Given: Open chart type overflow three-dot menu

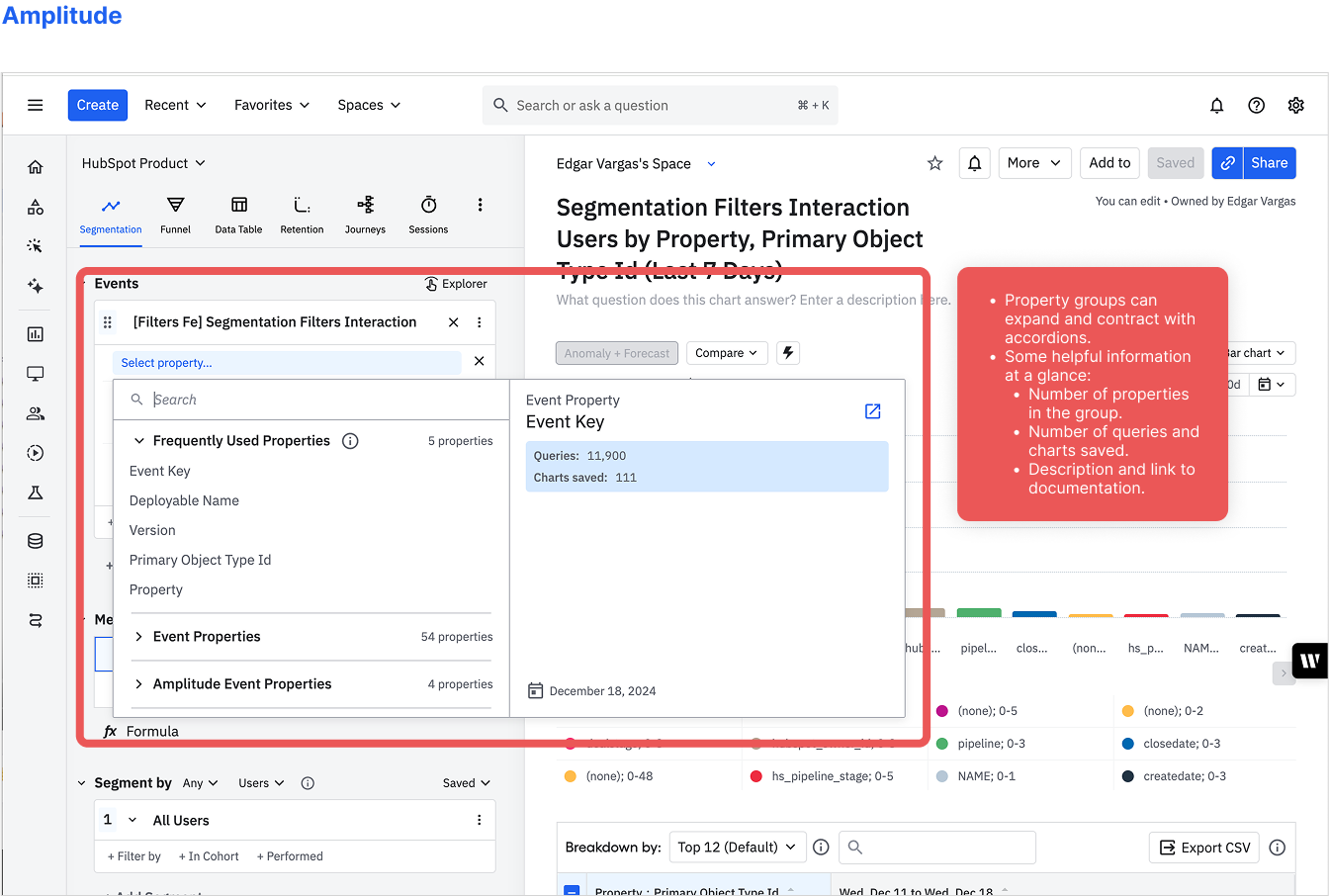Looking at the screenshot, I should (x=480, y=205).
